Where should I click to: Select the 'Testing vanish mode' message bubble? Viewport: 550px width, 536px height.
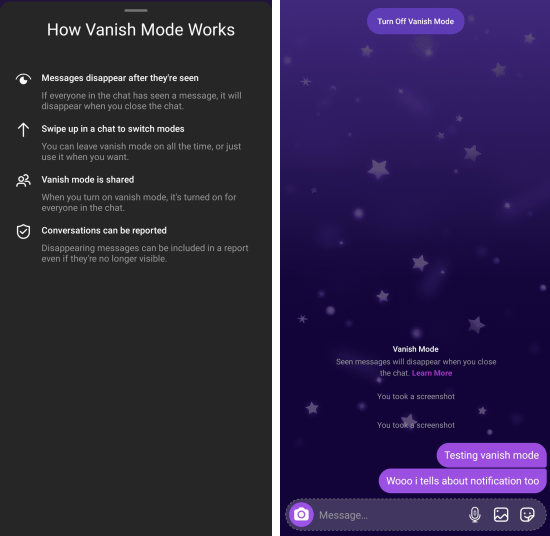click(491, 455)
